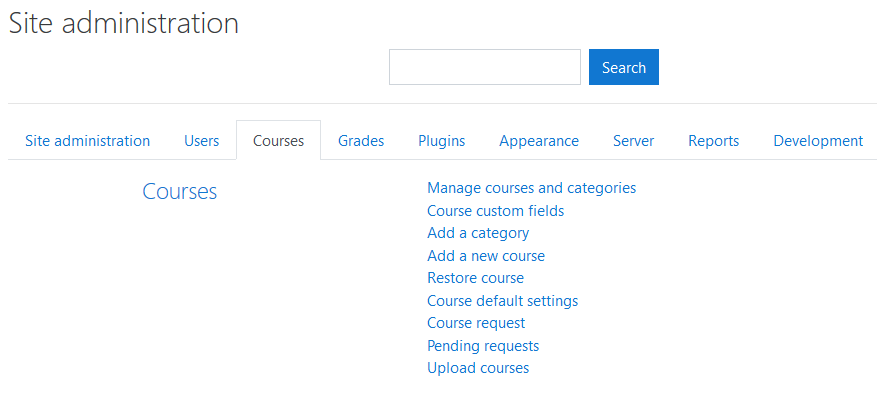Click the Add a category link
Viewport: 877px width, 396px height.
478,233
